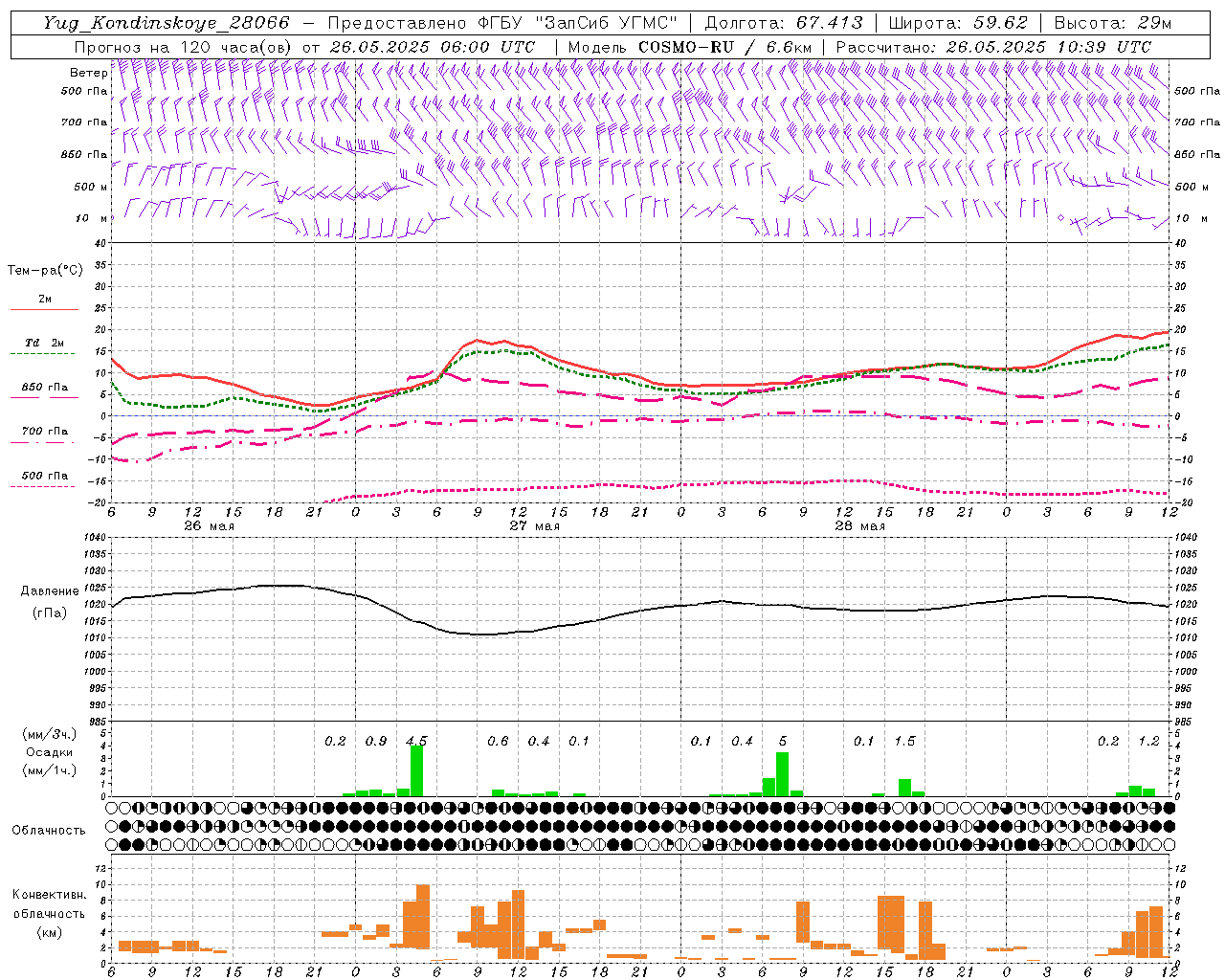Click the forecast start time 26.05.2025 06:00 UTC
Viewport: 1225px width, 980px height.
click(x=433, y=47)
